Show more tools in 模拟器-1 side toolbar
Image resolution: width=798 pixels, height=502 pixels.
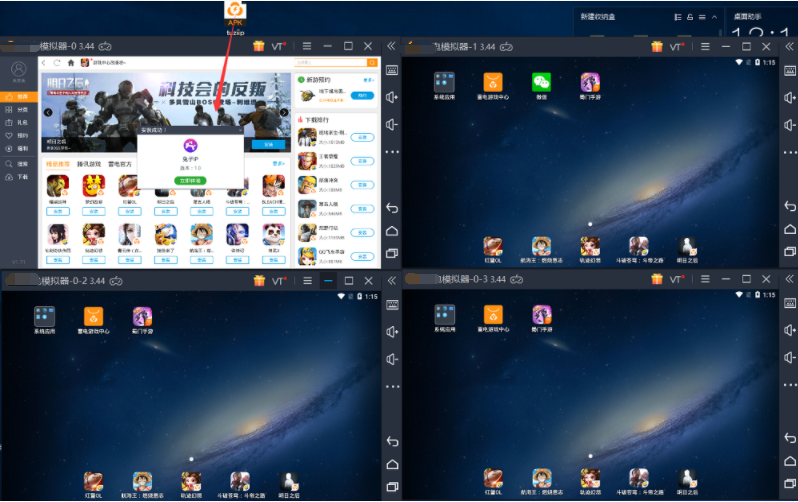pyautogui.click(x=790, y=152)
